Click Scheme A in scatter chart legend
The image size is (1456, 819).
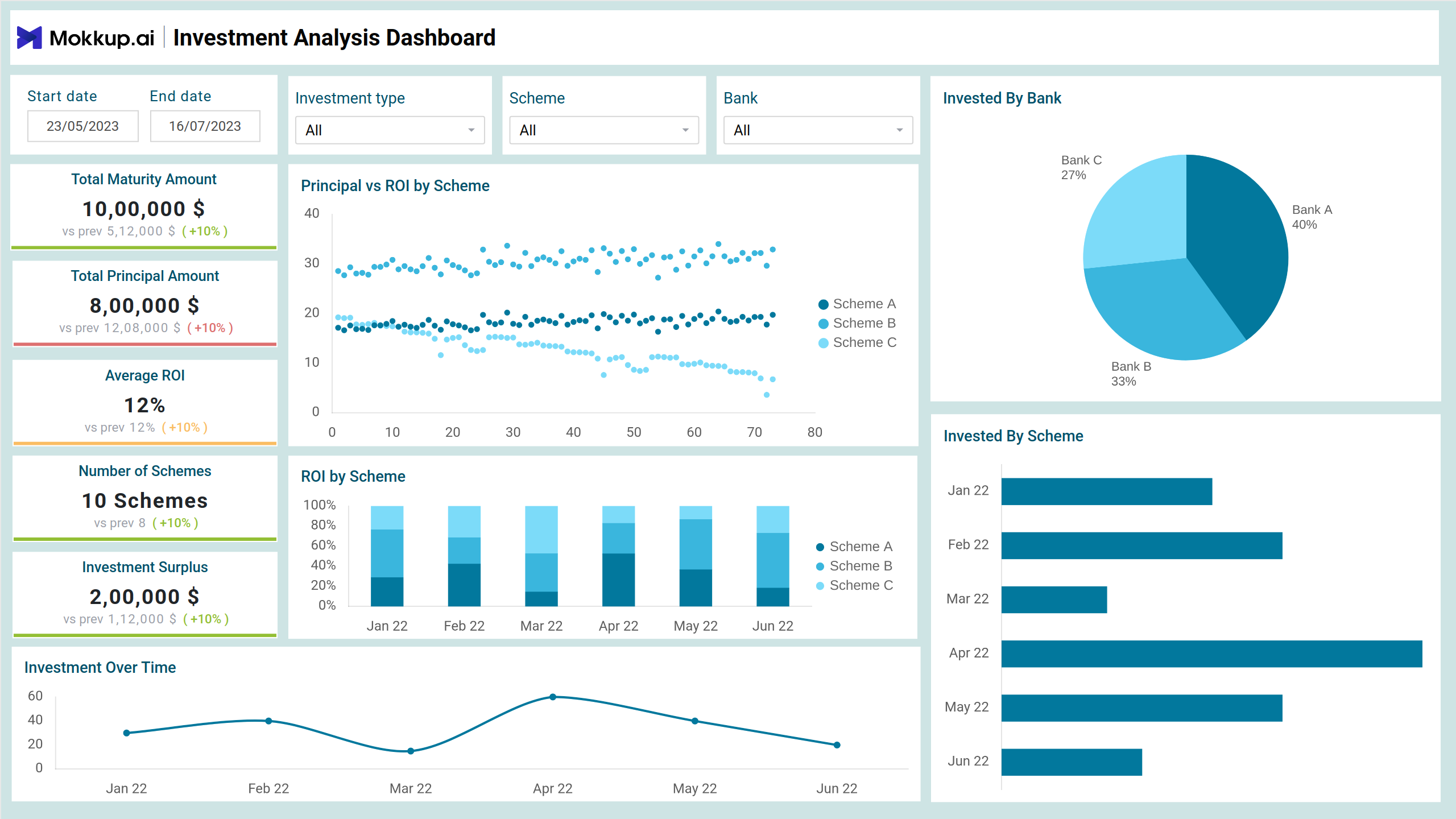coord(857,304)
